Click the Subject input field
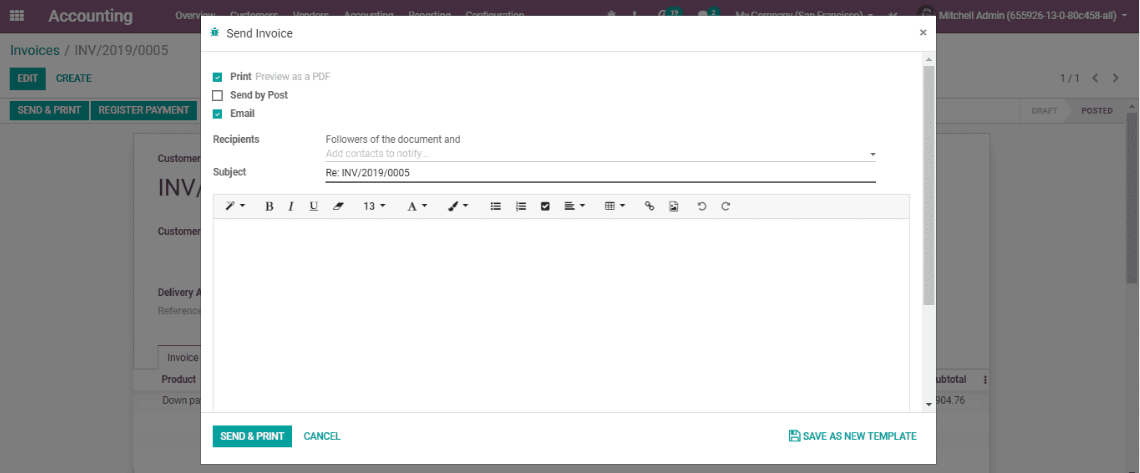1140x473 pixels. (x=601, y=173)
